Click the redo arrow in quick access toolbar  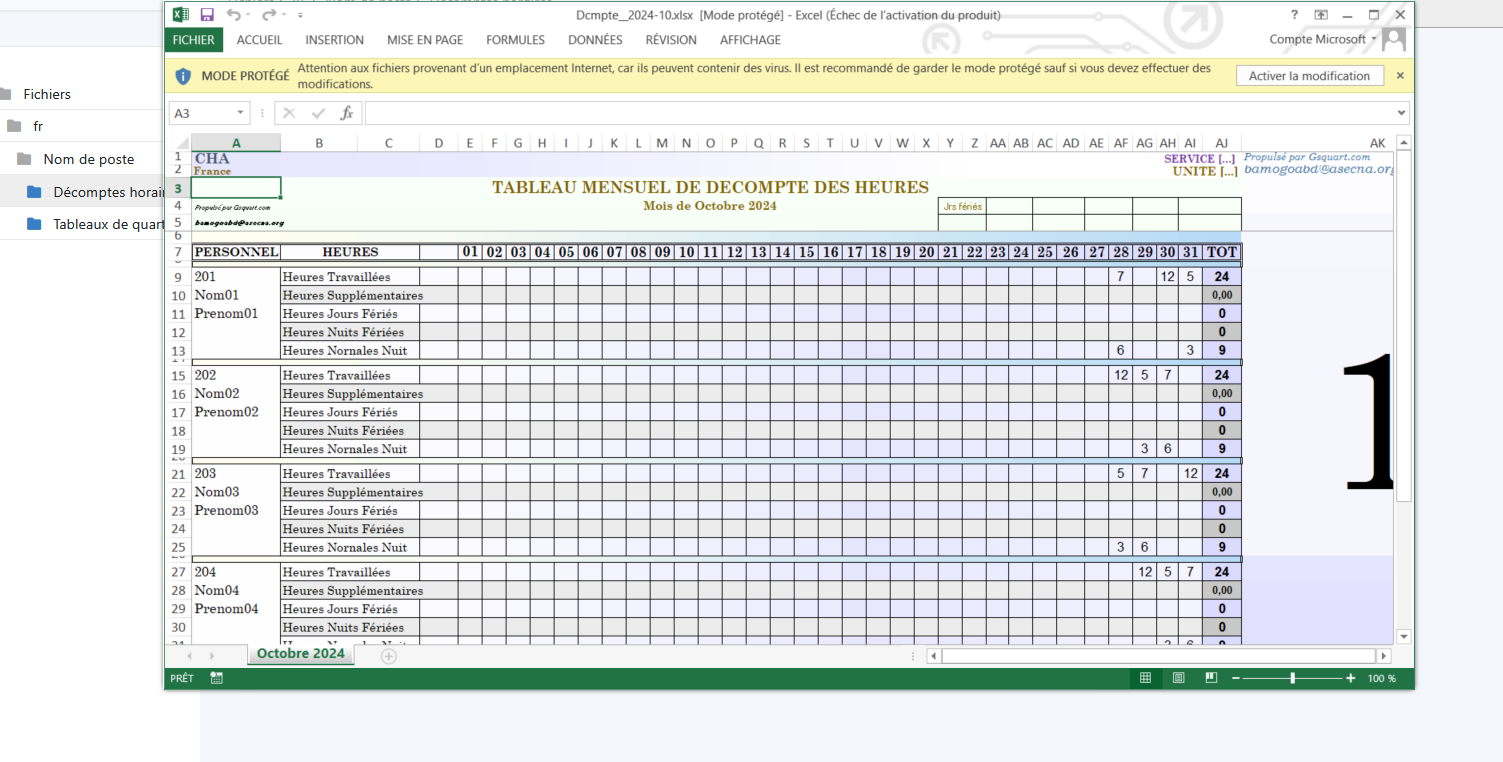pyautogui.click(x=268, y=15)
